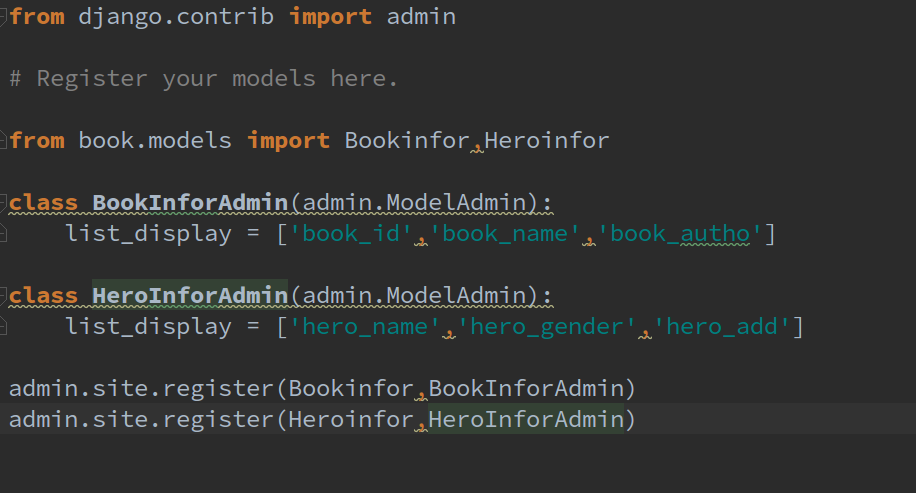Click class name 'HeroInforAdmin' in its definition
This screenshot has height=493, width=916.
coord(190,296)
